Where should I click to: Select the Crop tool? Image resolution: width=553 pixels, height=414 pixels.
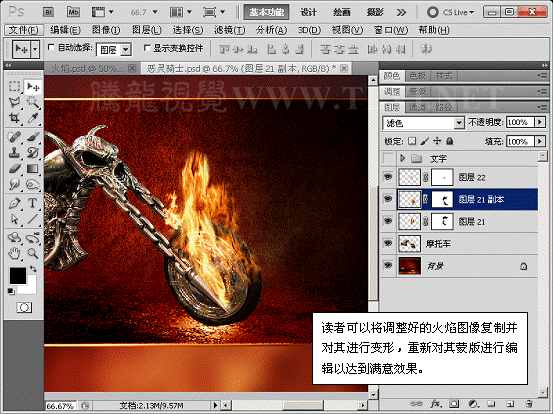point(14,118)
